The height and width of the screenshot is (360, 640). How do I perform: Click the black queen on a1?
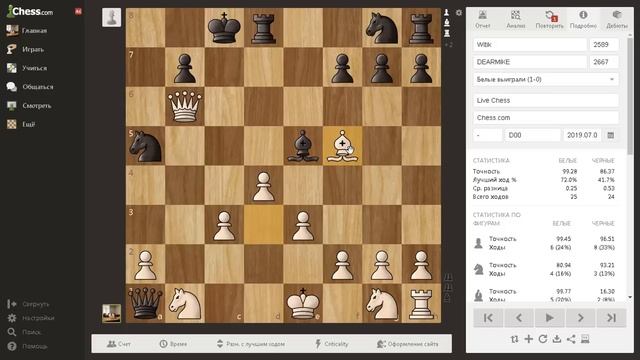coord(145,304)
